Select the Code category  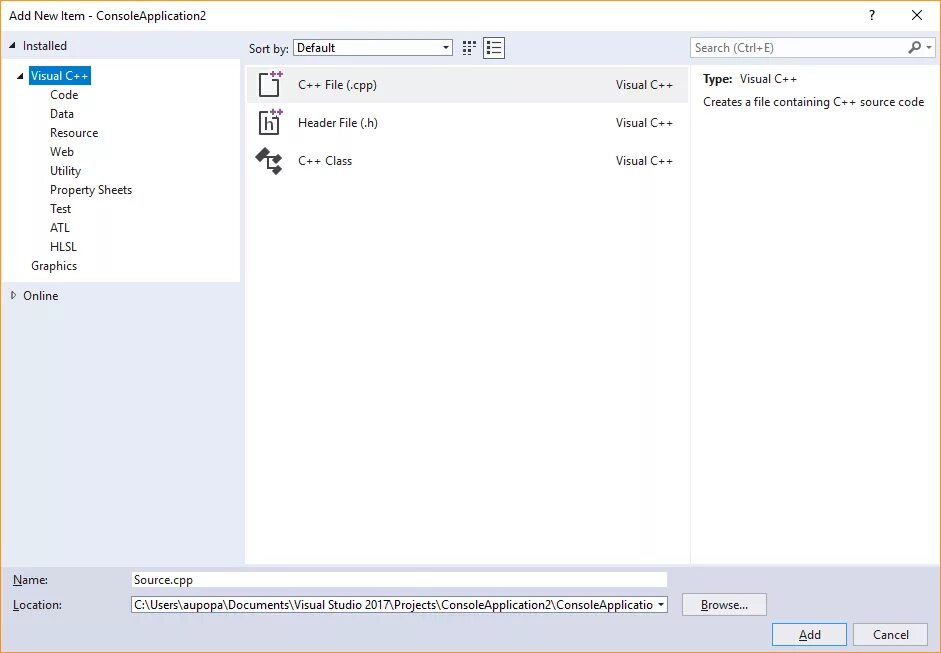pyautogui.click(x=64, y=95)
